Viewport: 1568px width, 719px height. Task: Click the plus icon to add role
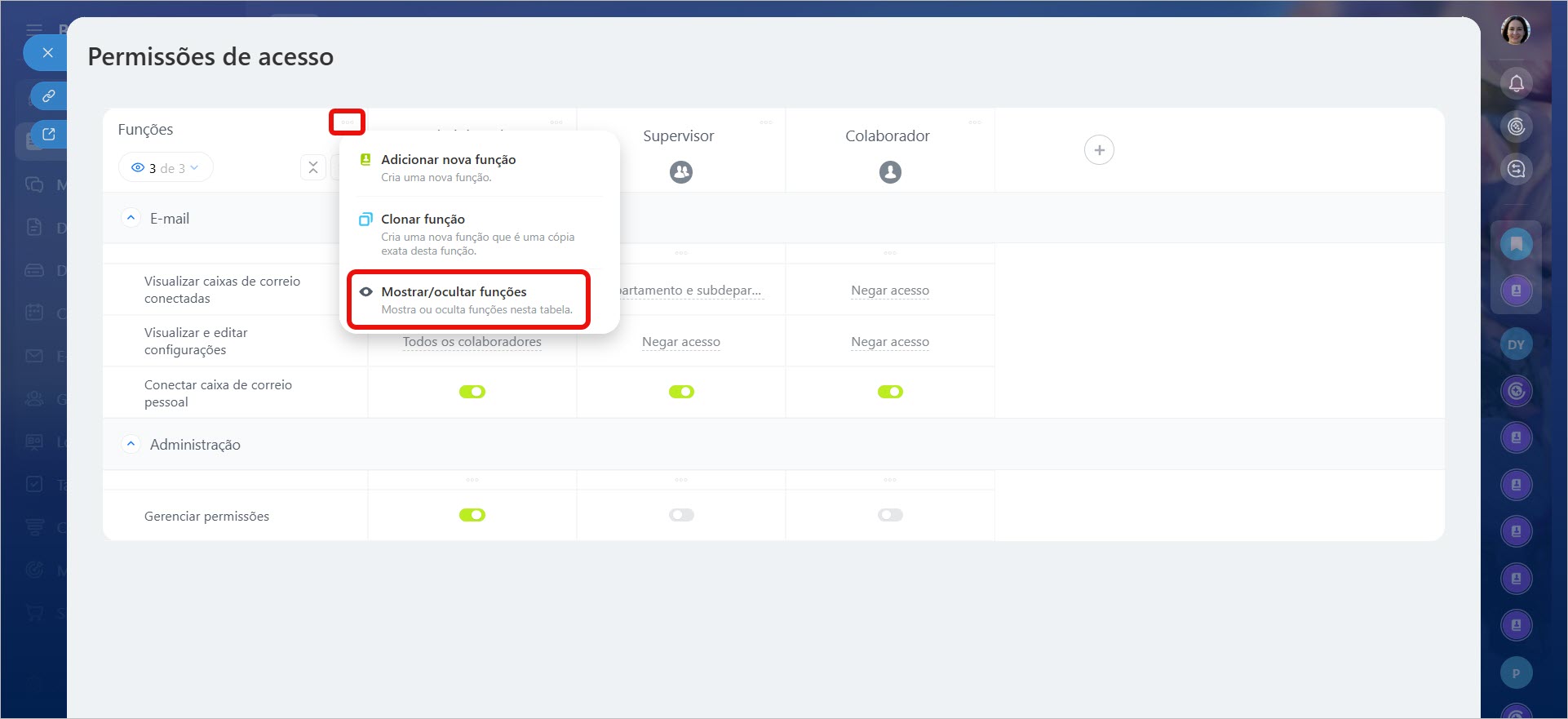coord(1099,150)
